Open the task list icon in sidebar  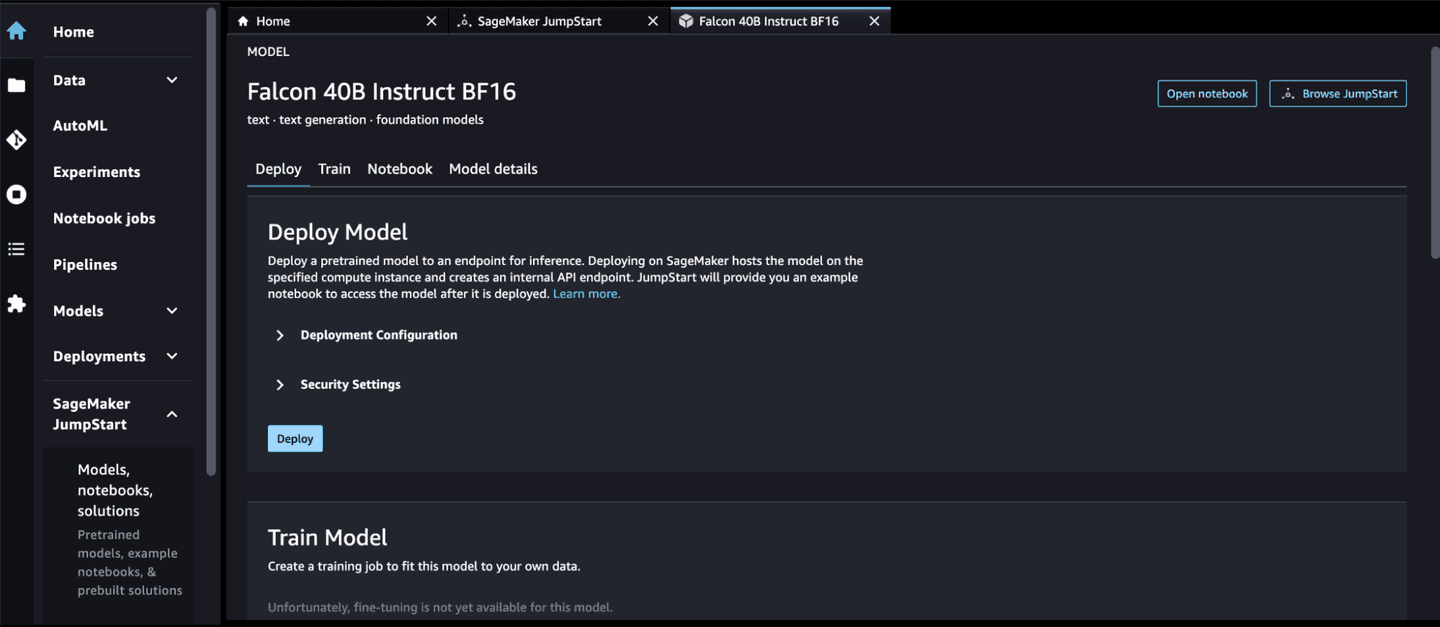(x=16, y=248)
